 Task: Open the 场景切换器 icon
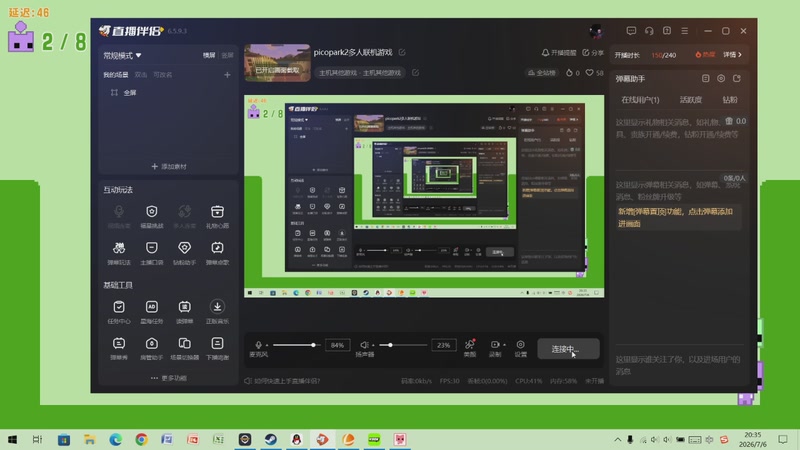click(x=184, y=343)
